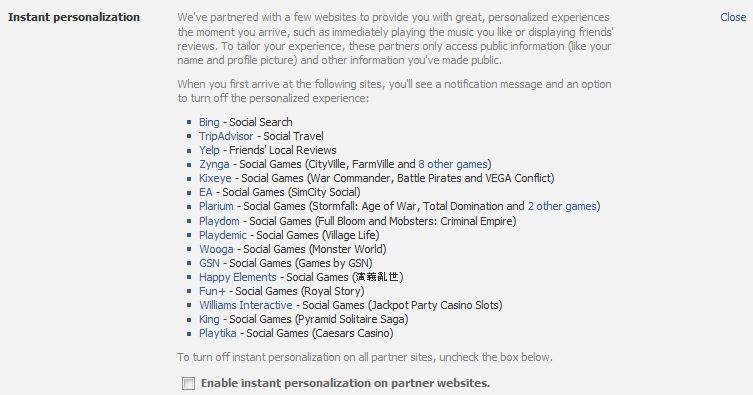Open the Kixeye link
The width and height of the screenshot is (753, 395).
tap(215, 178)
